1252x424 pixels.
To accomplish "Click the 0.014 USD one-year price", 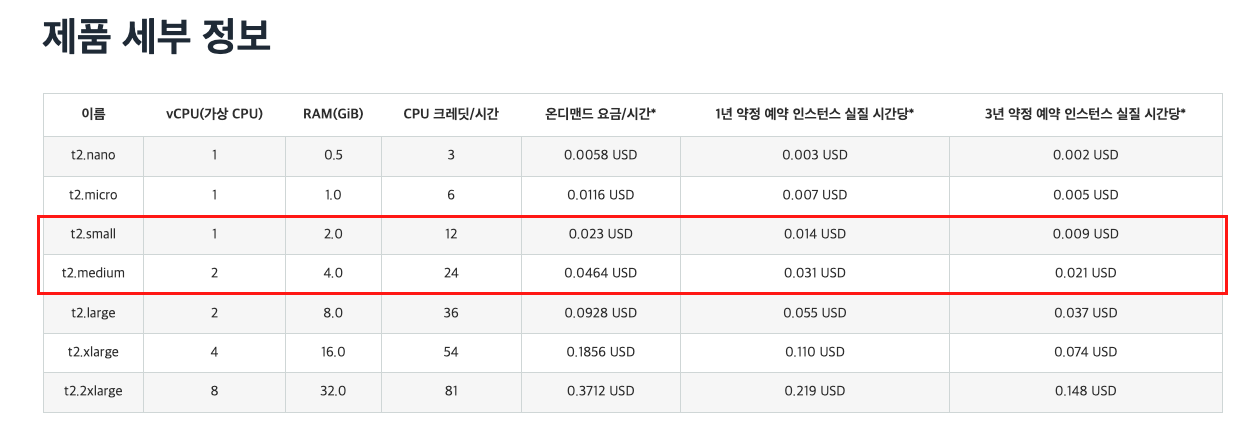I will click(x=815, y=234).
